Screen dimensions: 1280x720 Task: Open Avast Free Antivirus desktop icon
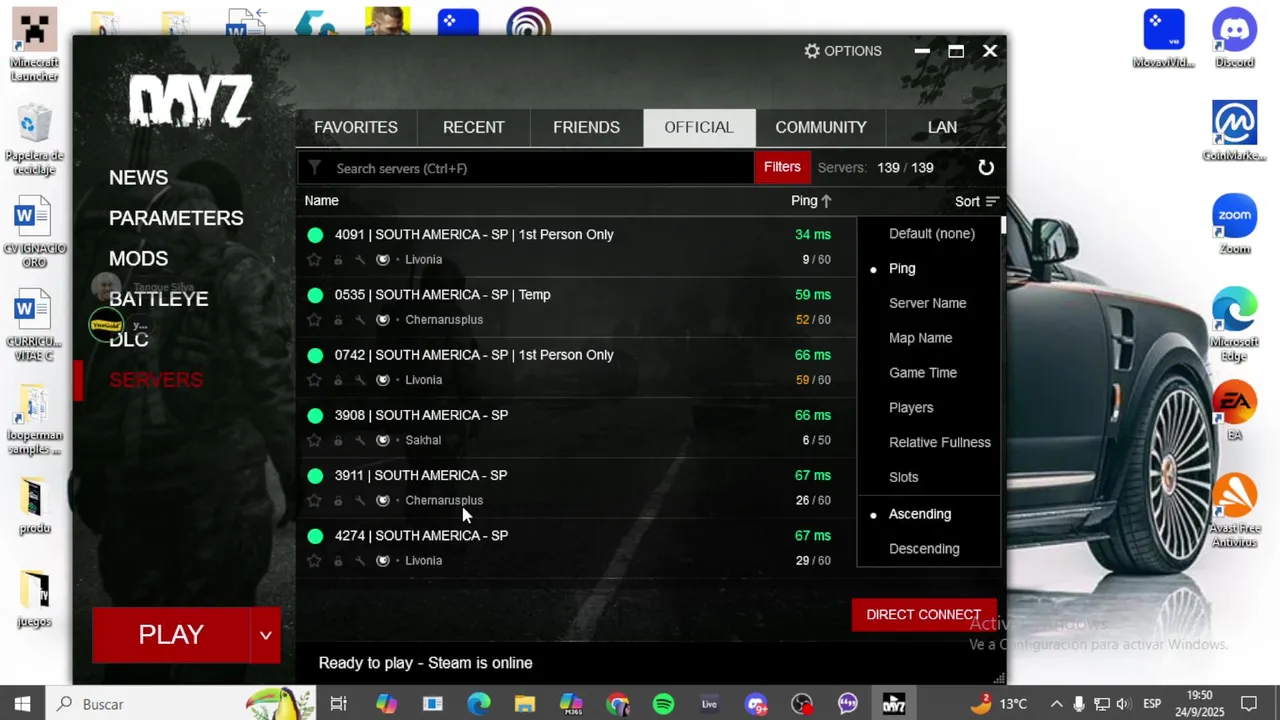pyautogui.click(x=1234, y=510)
